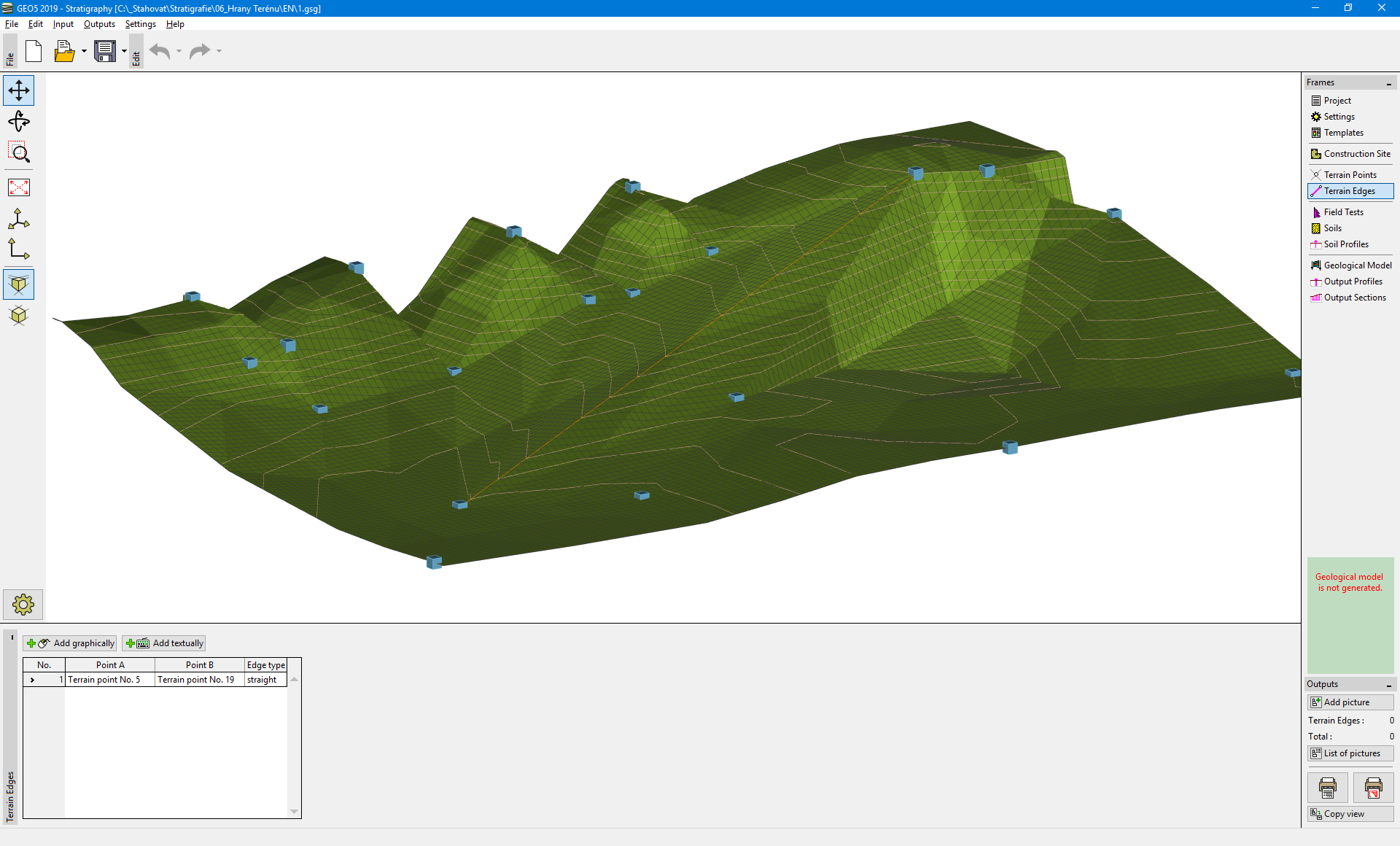This screenshot has width=1400, height=846.
Task: Open drawing settings gear button
Action: pyautogui.click(x=23, y=605)
